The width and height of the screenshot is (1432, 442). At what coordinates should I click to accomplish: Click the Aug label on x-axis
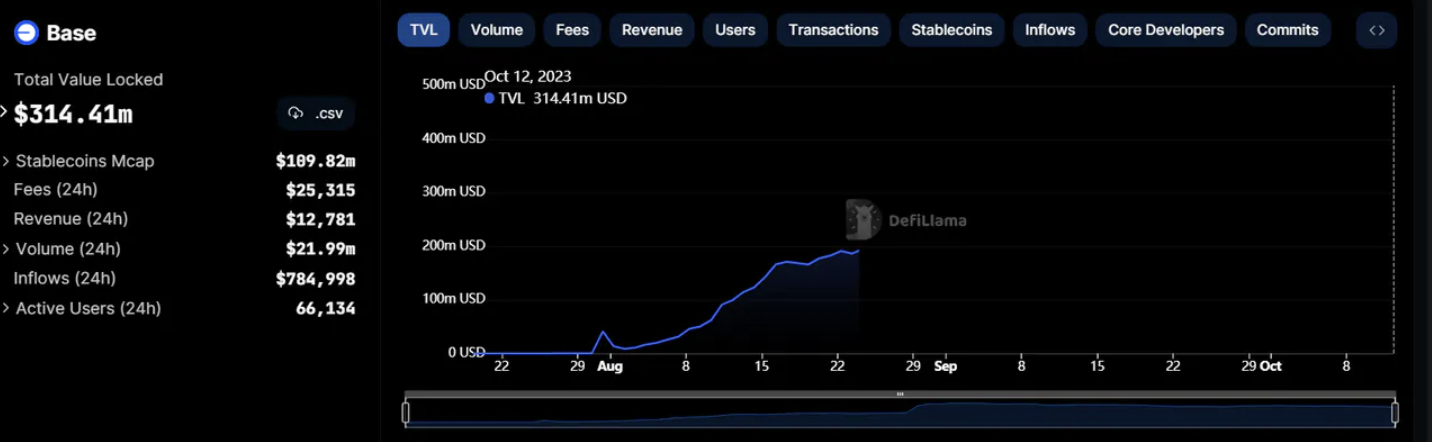[x=610, y=366]
